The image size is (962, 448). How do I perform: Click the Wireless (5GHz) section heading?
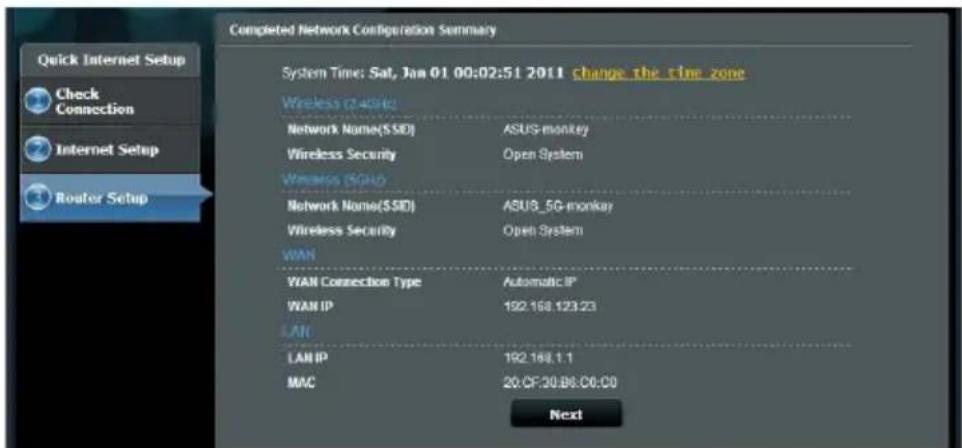coord(336,180)
